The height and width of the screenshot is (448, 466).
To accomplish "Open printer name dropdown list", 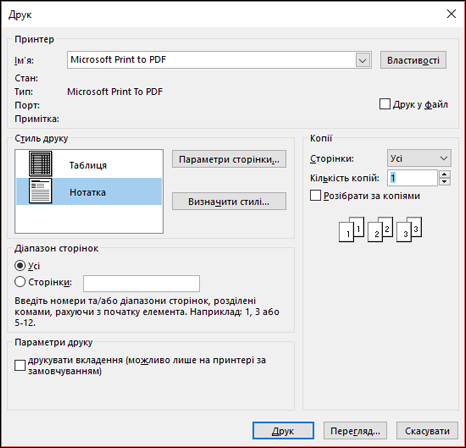I will click(363, 60).
